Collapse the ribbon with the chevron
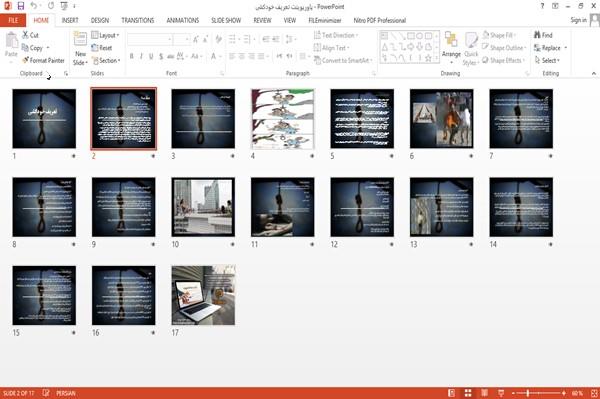Image resolution: width=600 pixels, height=399 pixels. pos(593,73)
